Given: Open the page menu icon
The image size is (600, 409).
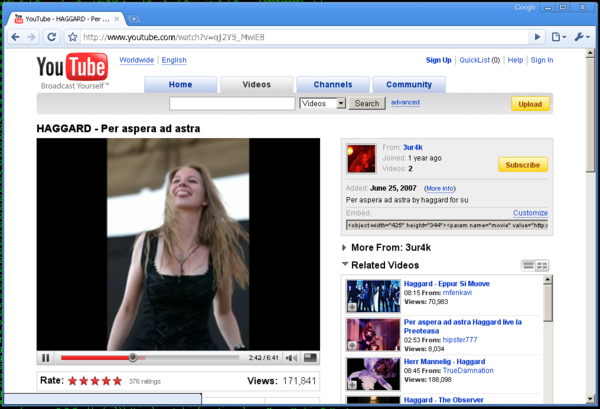Looking at the screenshot, I should click(558, 37).
